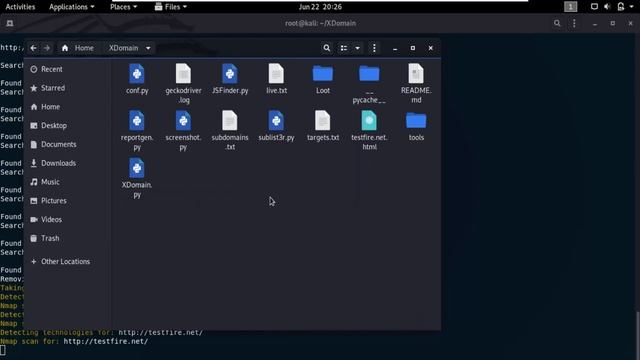640x360 pixels.
Task: Select the reportgen.py file
Action: click(x=137, y=131)
